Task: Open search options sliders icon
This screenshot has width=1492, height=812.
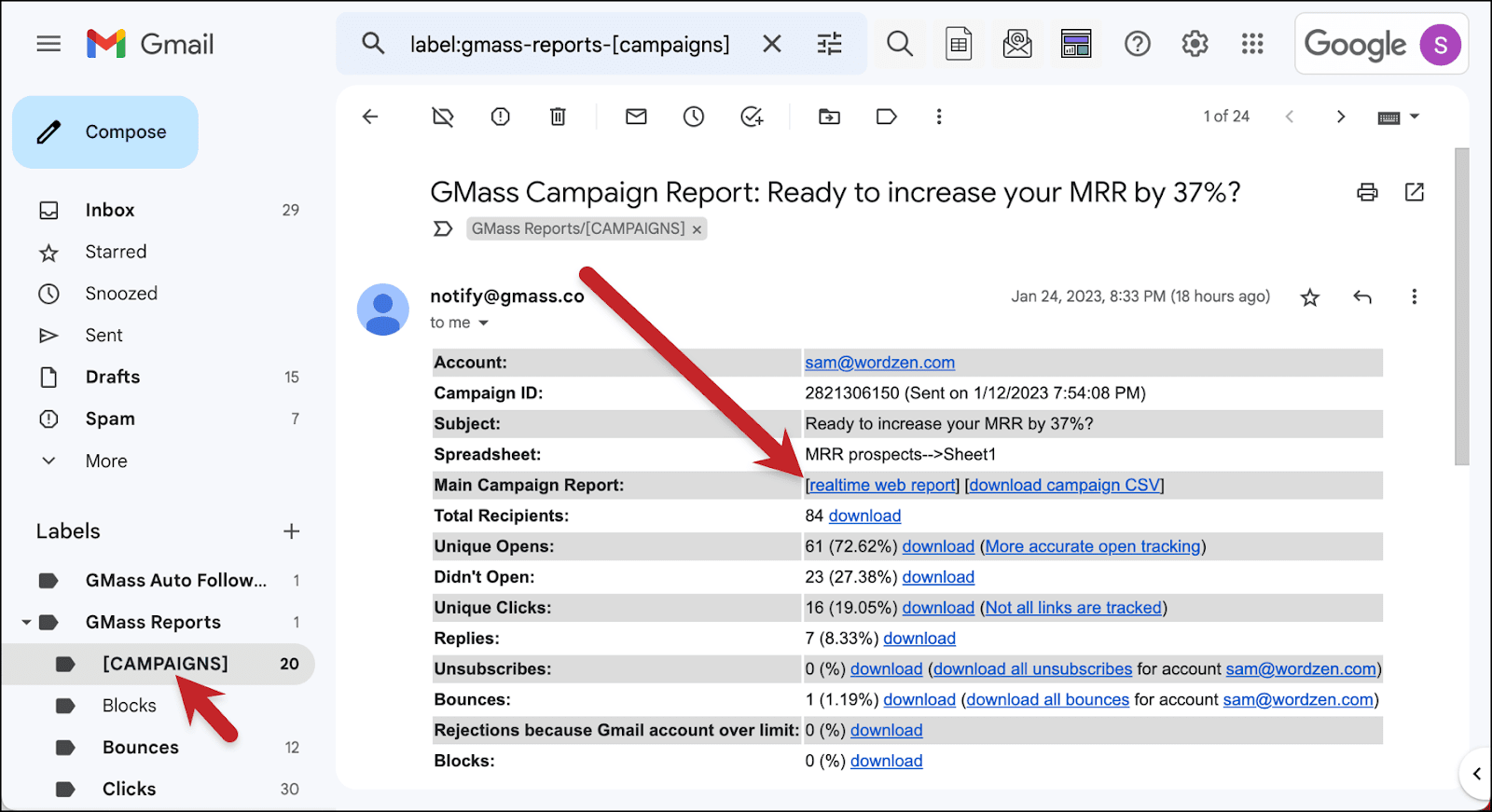Action: coord(829,44)
